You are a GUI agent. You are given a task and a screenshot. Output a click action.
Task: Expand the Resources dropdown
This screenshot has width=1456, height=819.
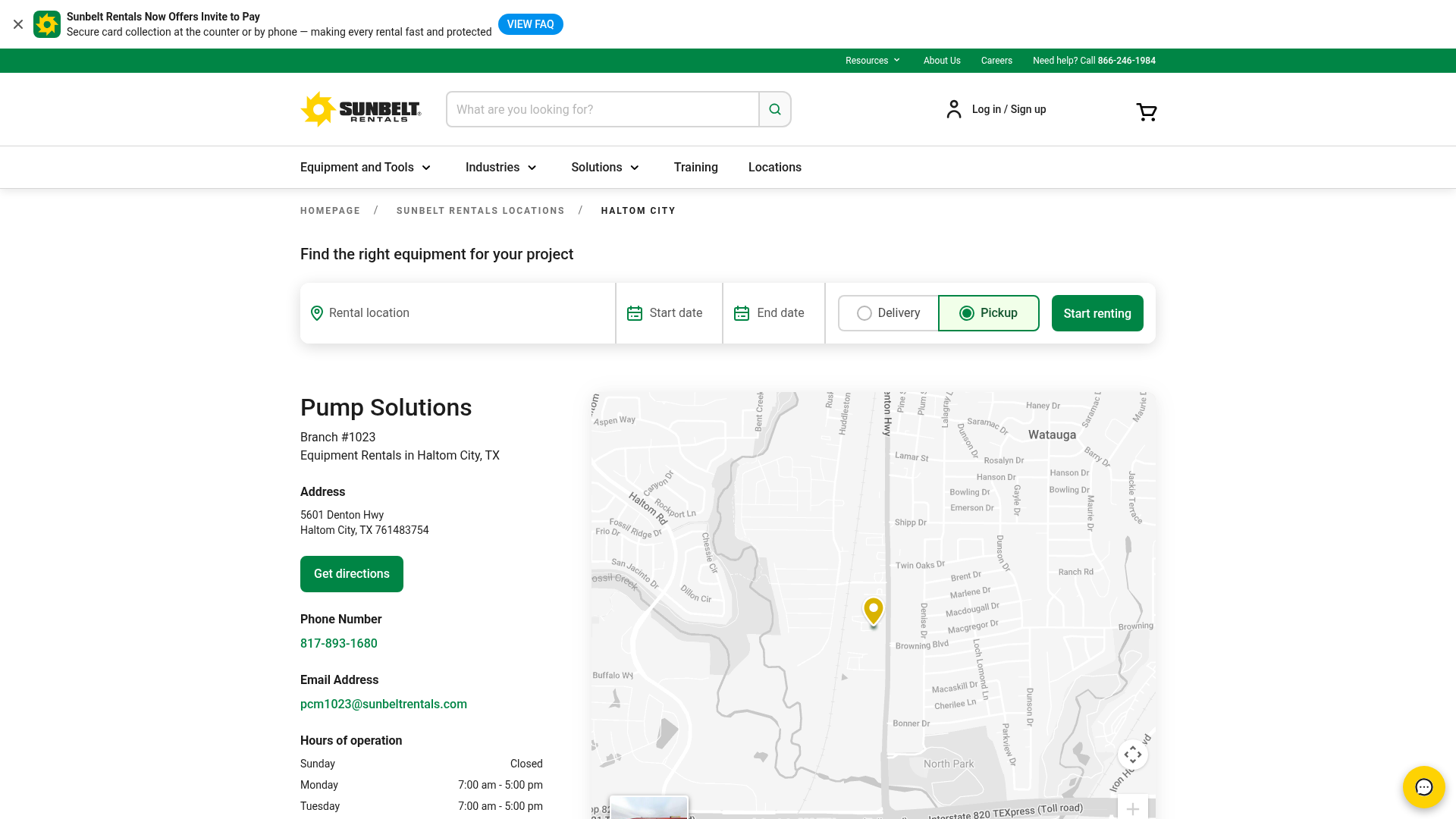click(x=872, y=60)
